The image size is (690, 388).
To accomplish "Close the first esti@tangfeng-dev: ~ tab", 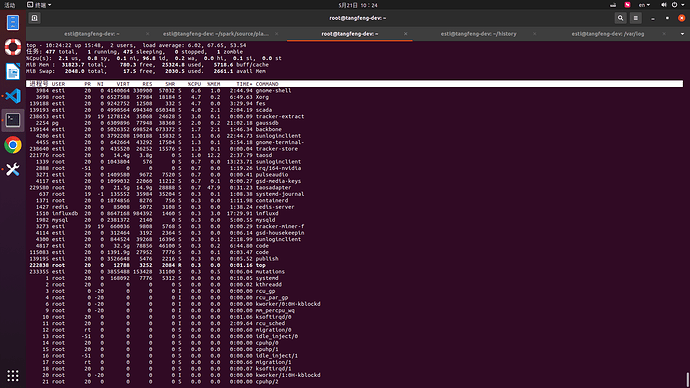I will coord(147,34).
